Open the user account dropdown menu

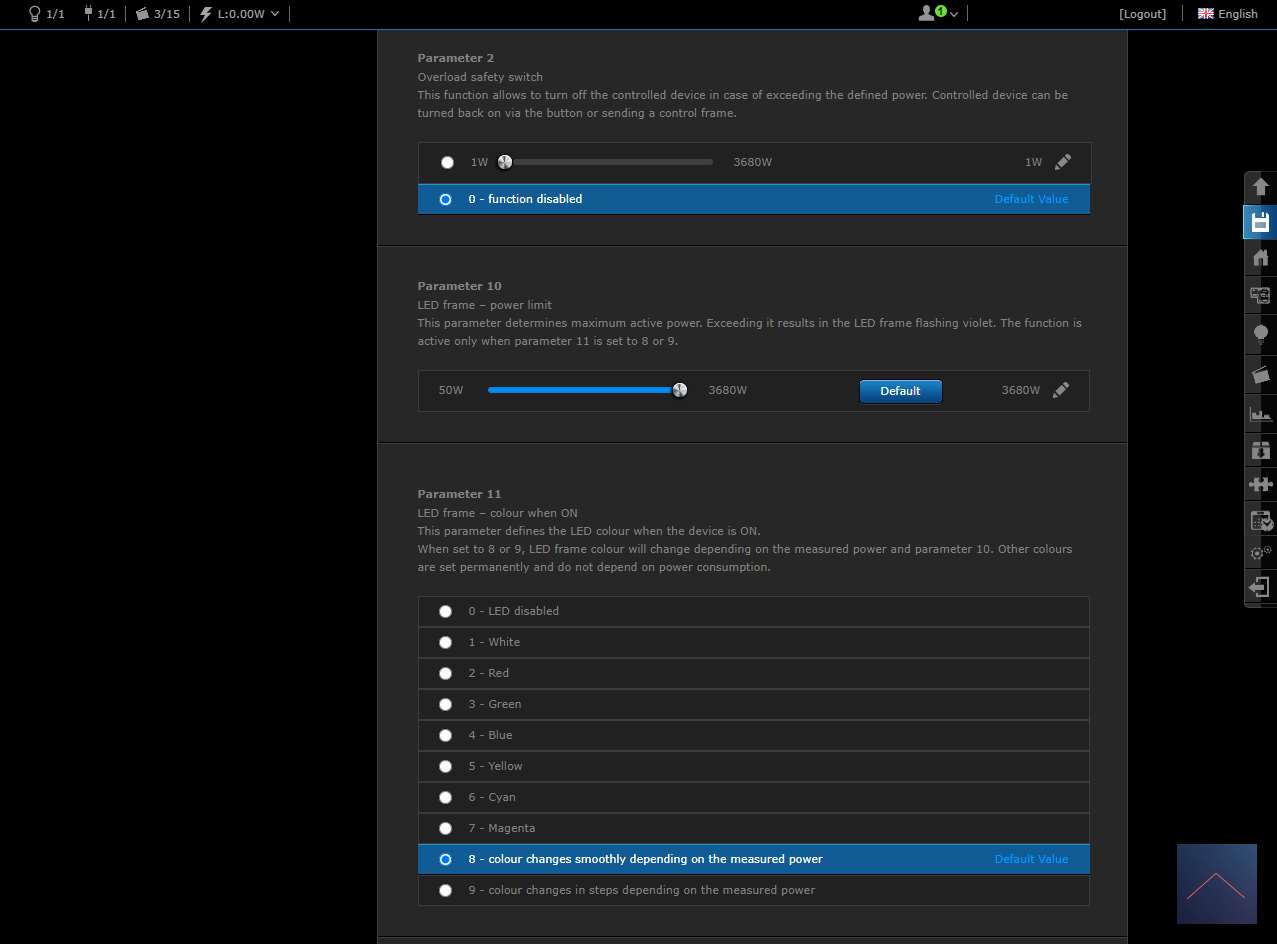[938, 14]
